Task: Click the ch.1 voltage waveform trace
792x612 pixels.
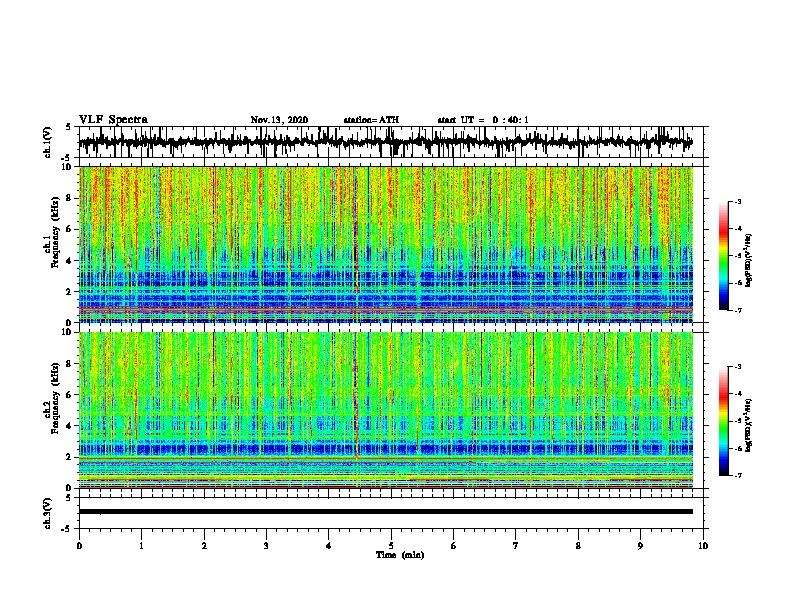Action: click(x=385, y=142)
